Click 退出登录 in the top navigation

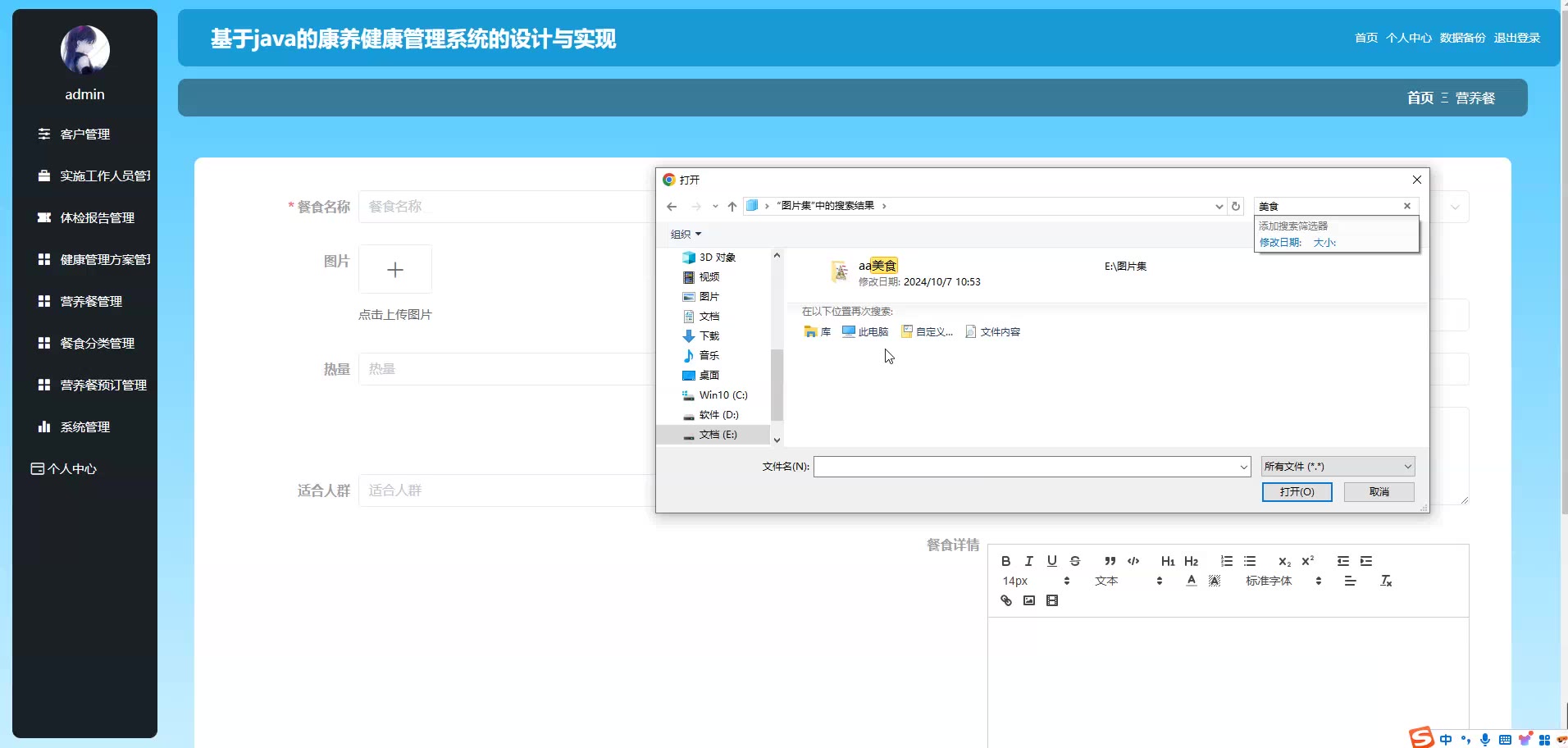[1516, 38]
